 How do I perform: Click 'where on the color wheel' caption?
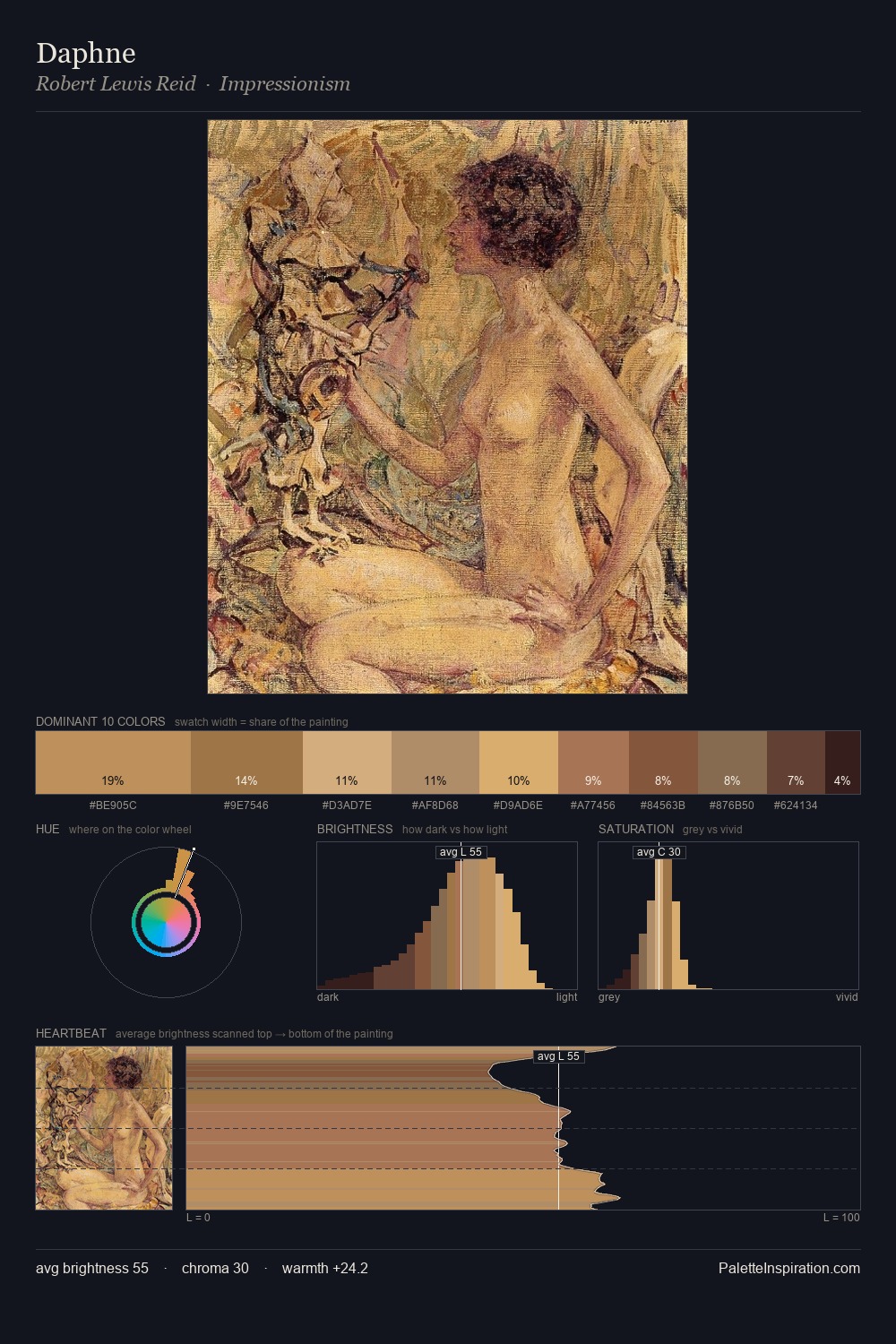click(x=130, y=829)
